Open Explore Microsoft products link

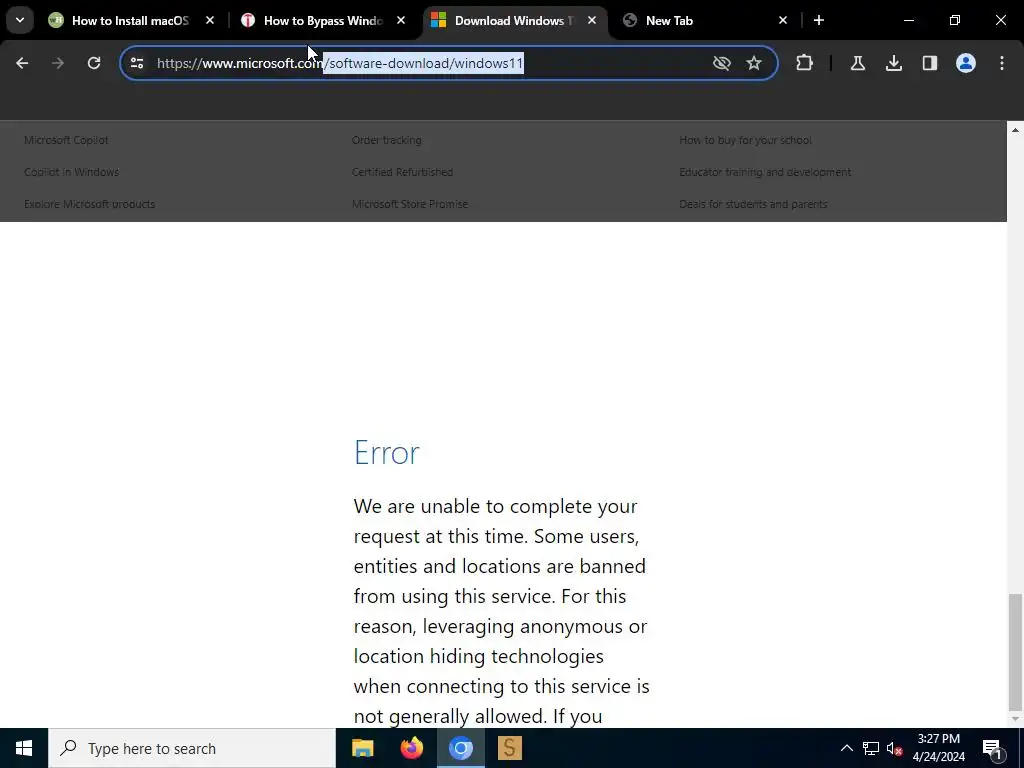89,204
